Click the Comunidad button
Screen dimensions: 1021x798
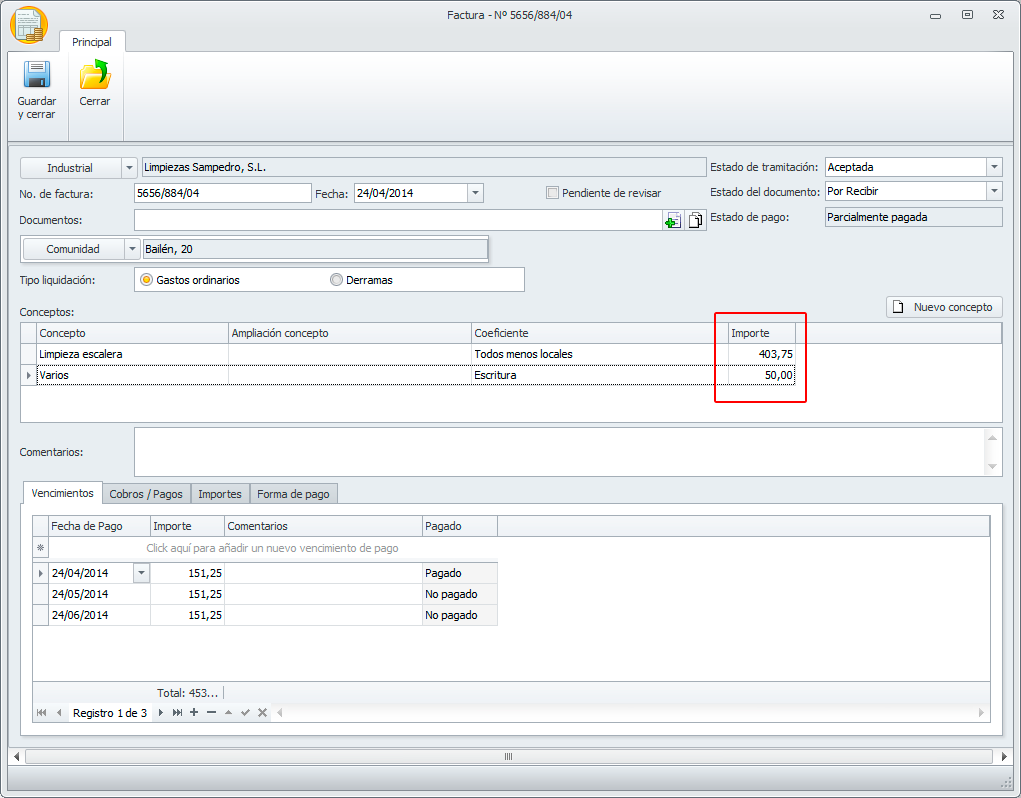[x=73, y=249]
